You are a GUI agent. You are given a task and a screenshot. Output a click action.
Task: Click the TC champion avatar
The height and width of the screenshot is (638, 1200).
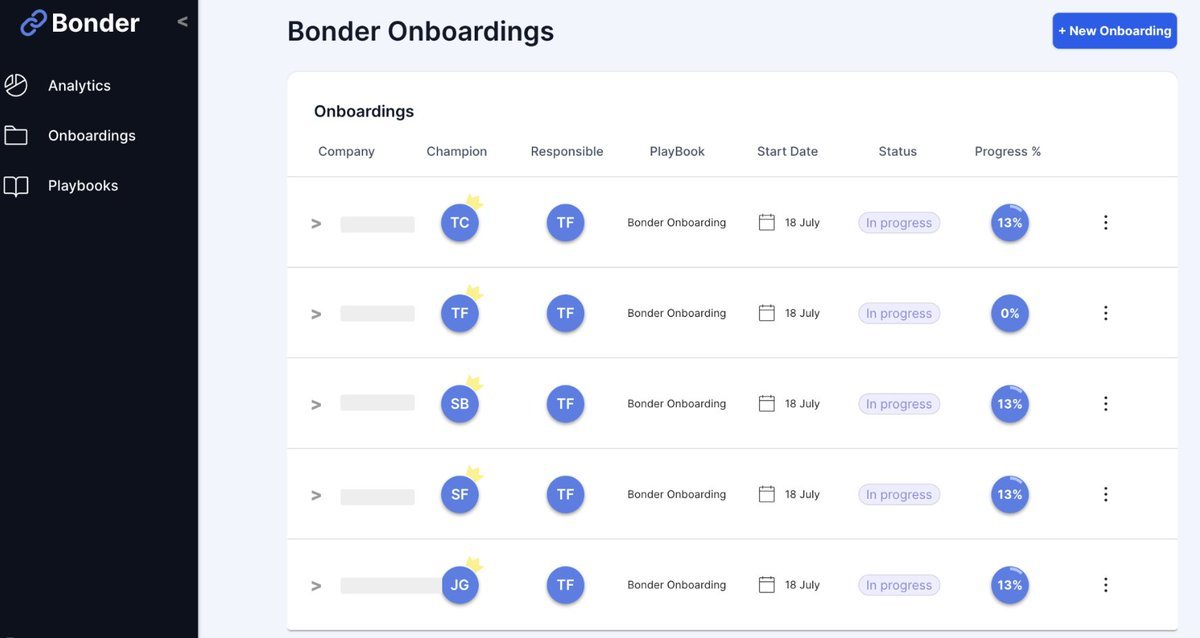459,223
